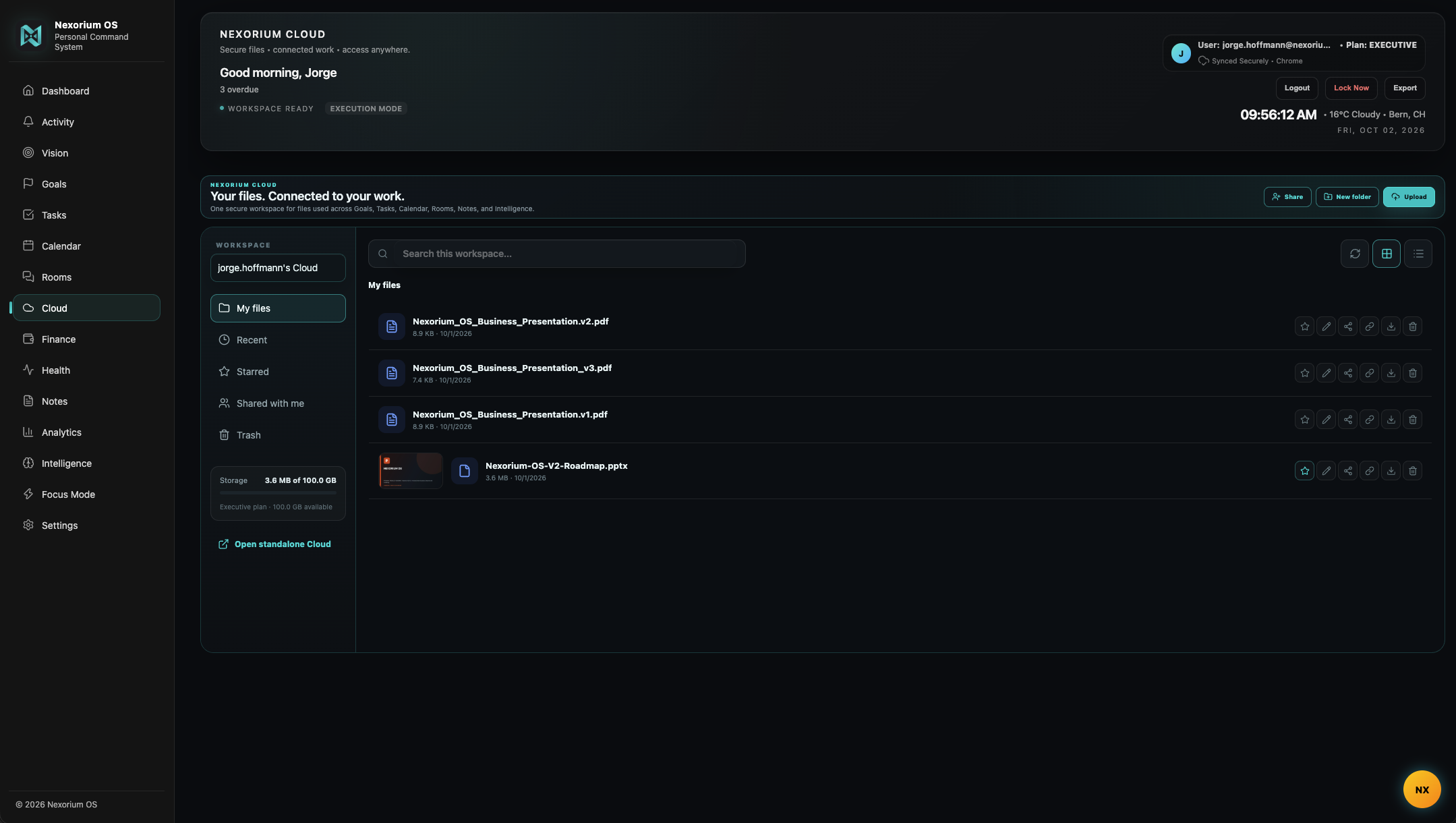Open standalone Cloud link
This screenshot has height=823, width=1456.
point(274,544)
